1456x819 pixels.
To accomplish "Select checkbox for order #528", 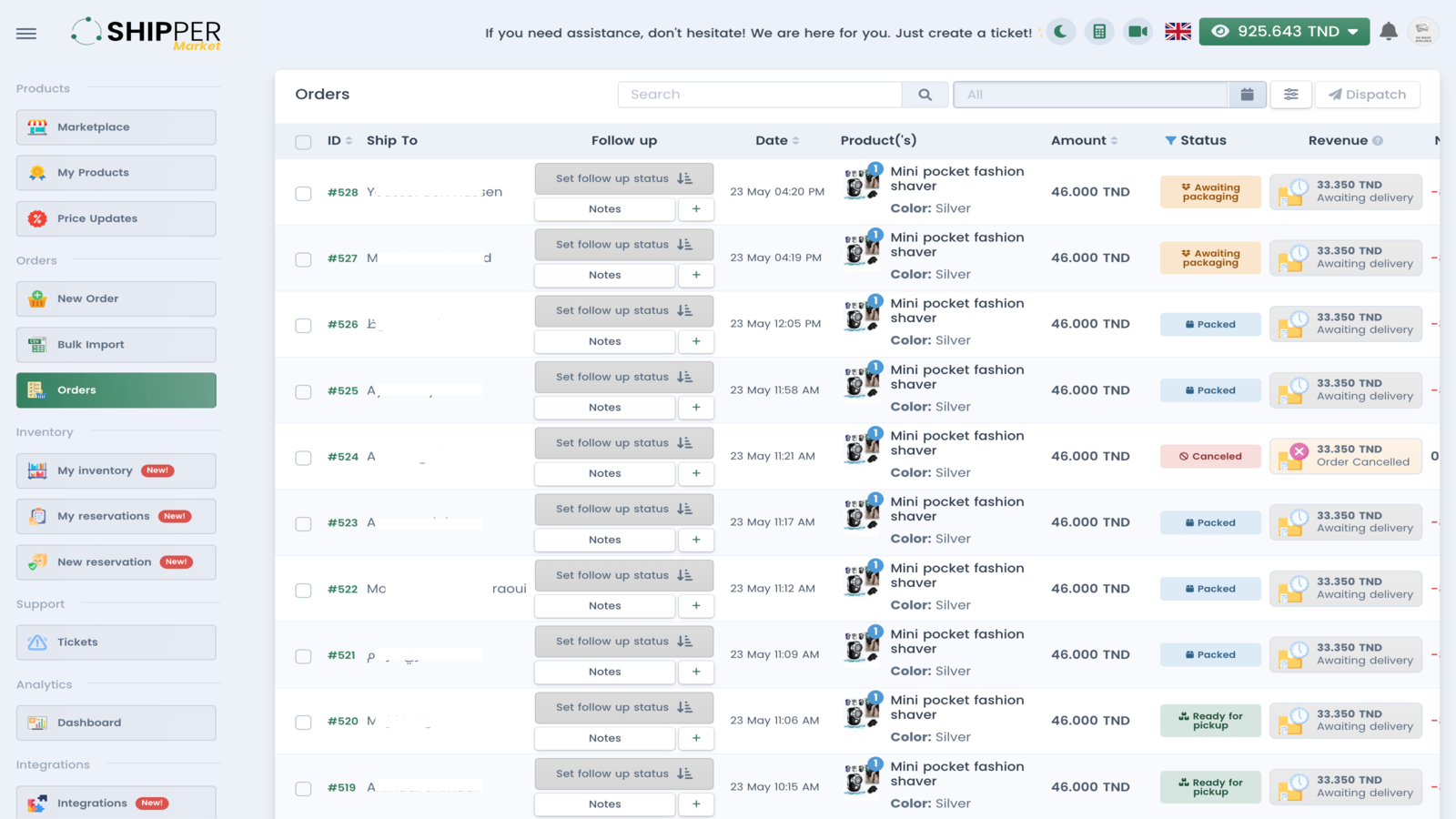I will (303, 193).
